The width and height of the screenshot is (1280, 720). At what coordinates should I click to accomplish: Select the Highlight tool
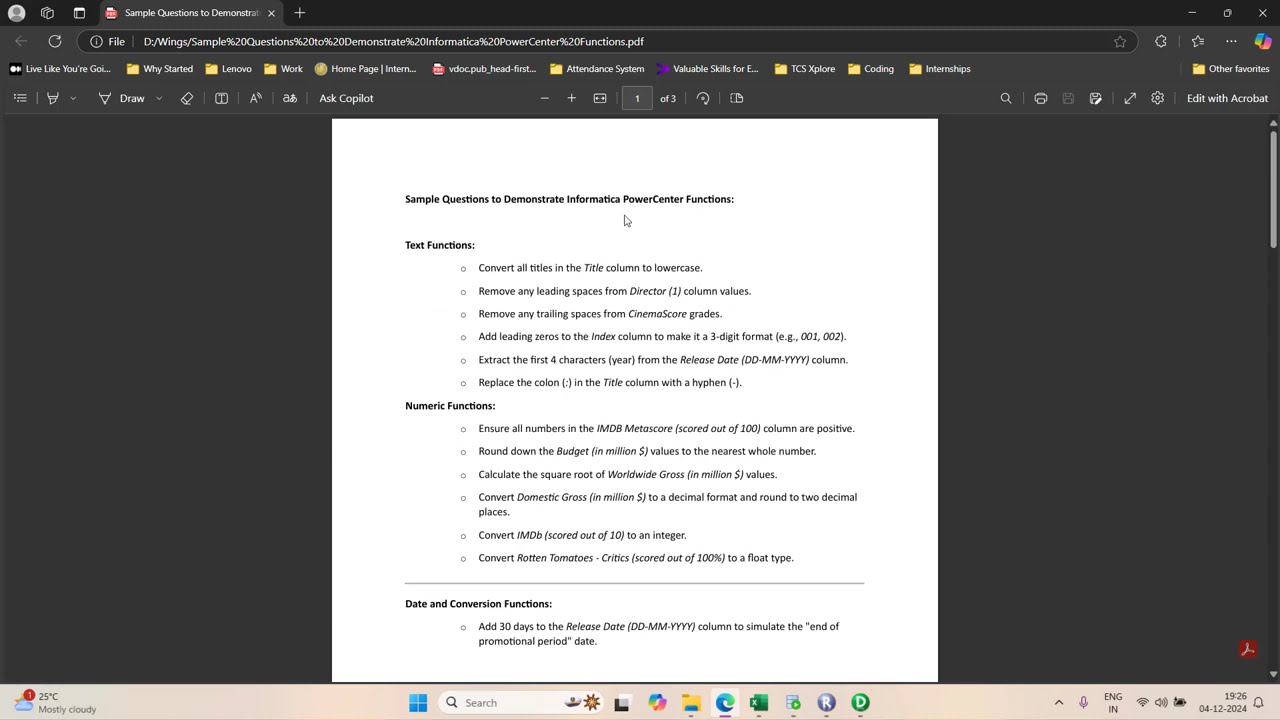53,98
